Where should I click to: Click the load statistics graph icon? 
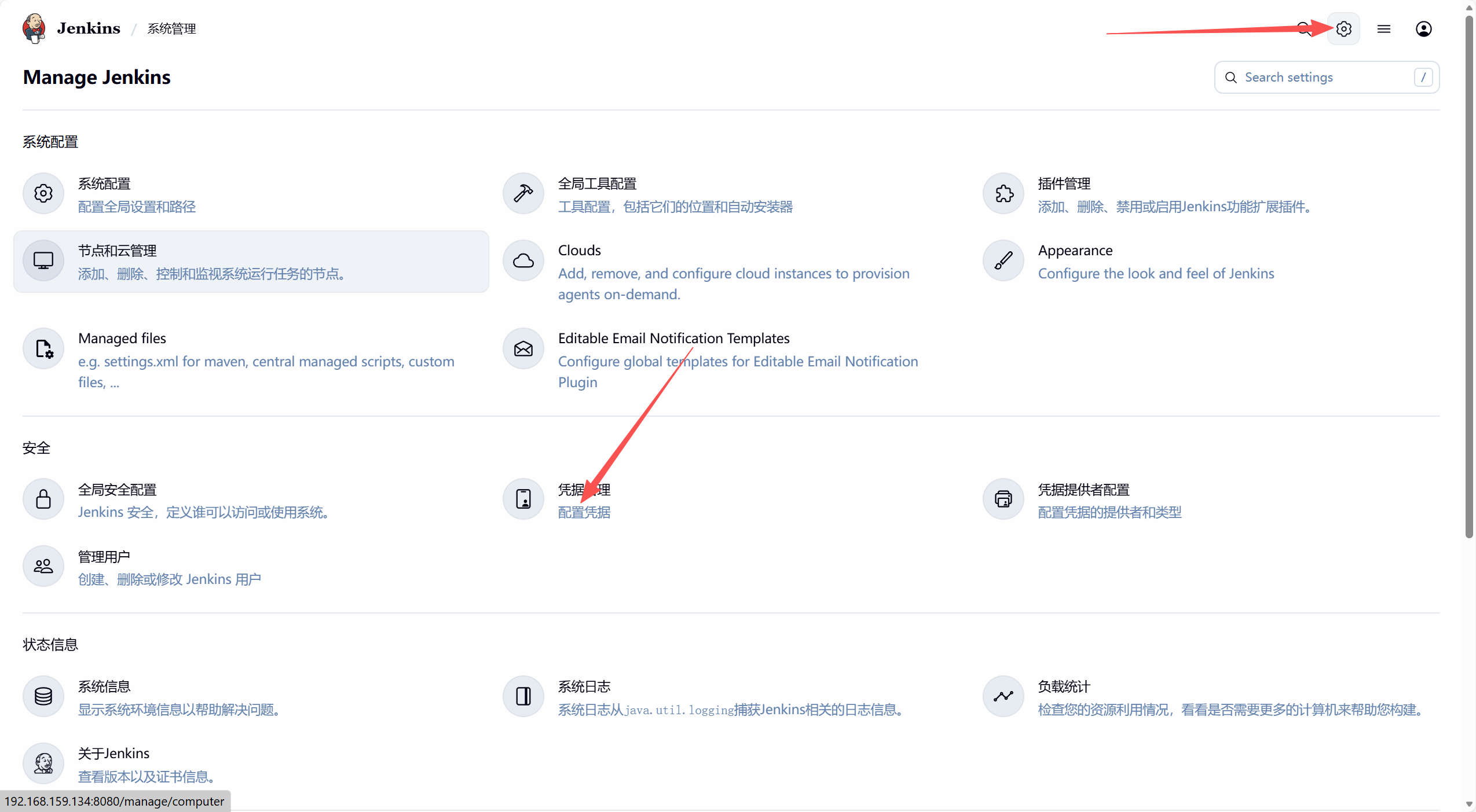(1003, 696)
